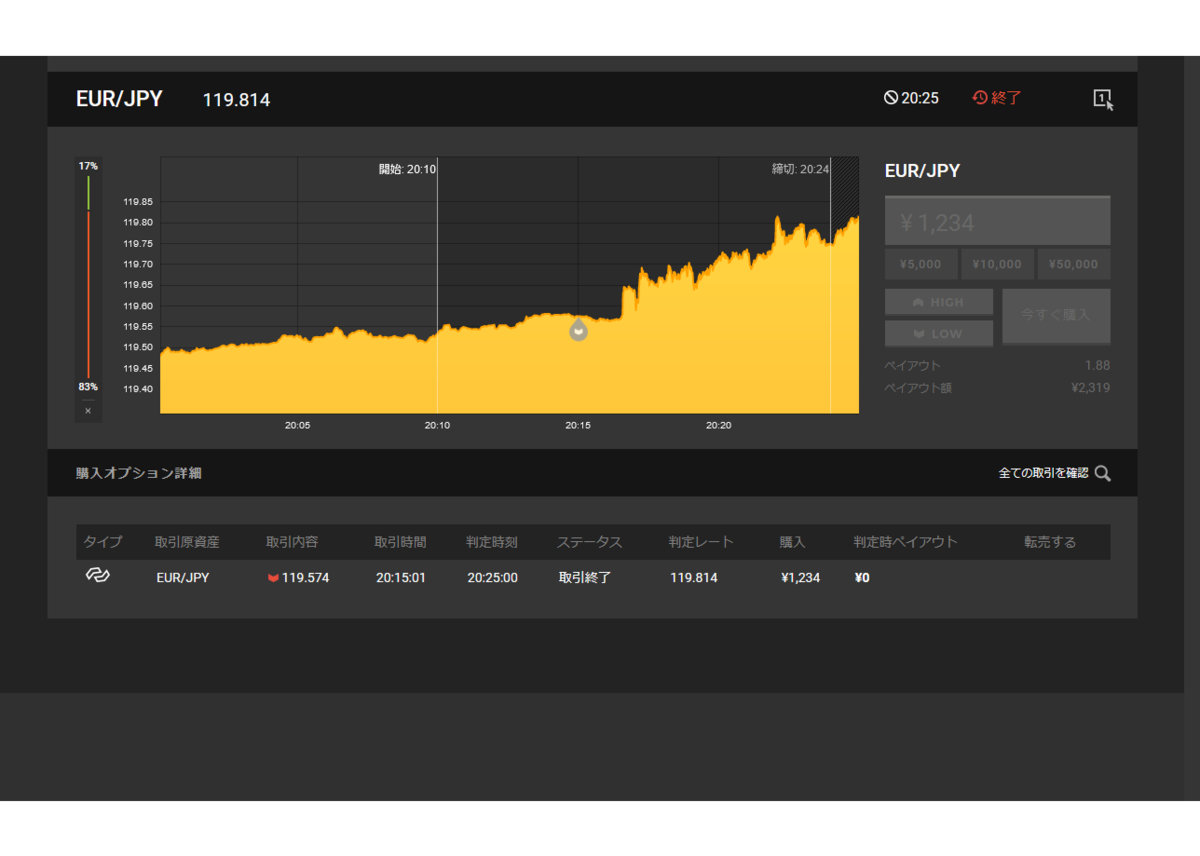Click the 取引内容 column header
Image resolution: width=1200 pixels, height=856 pixels.
pyautogui.click(x=292, y=542)
